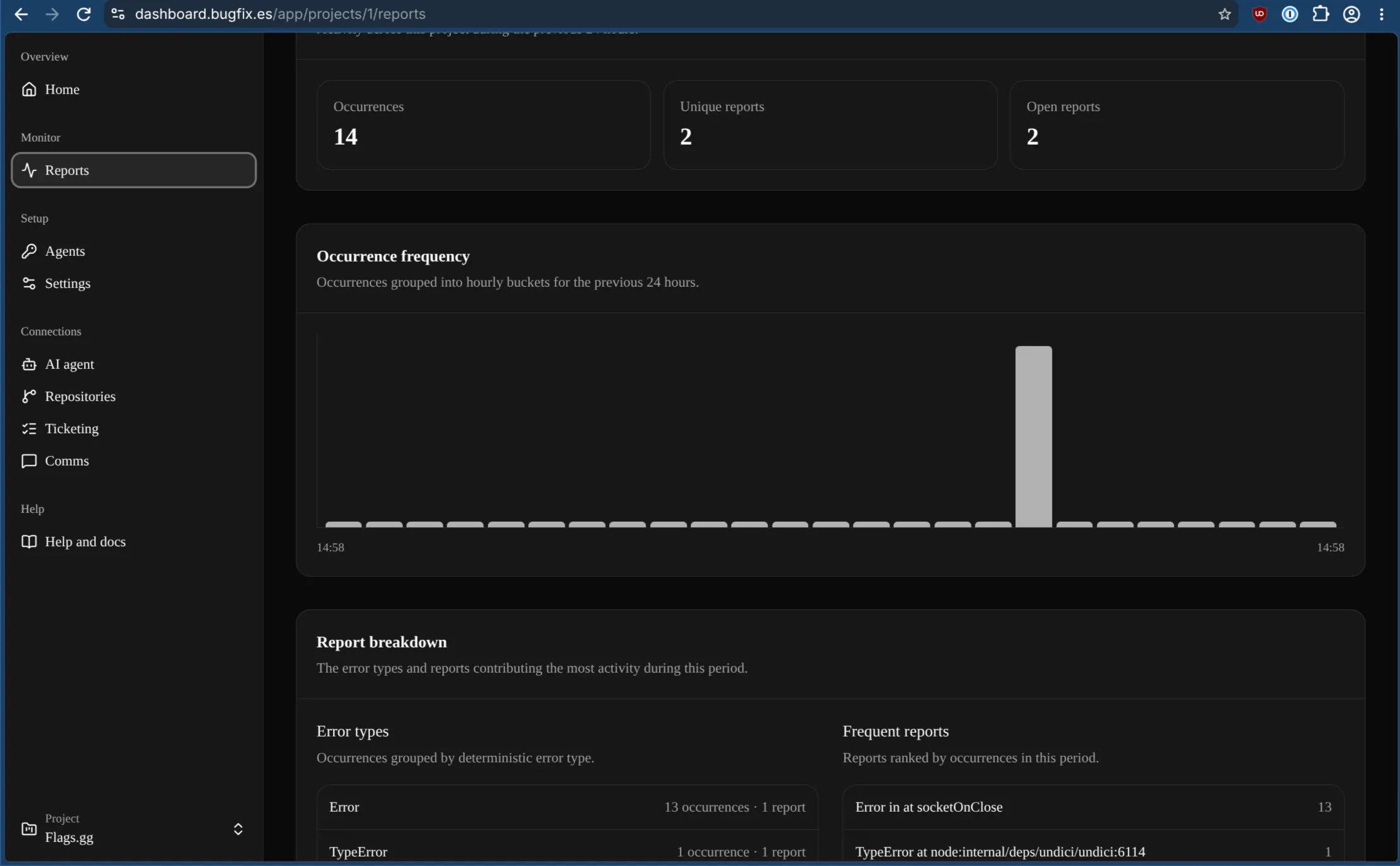Click the AI agent robot icon

pyautogui.click(x=29, y=364)
